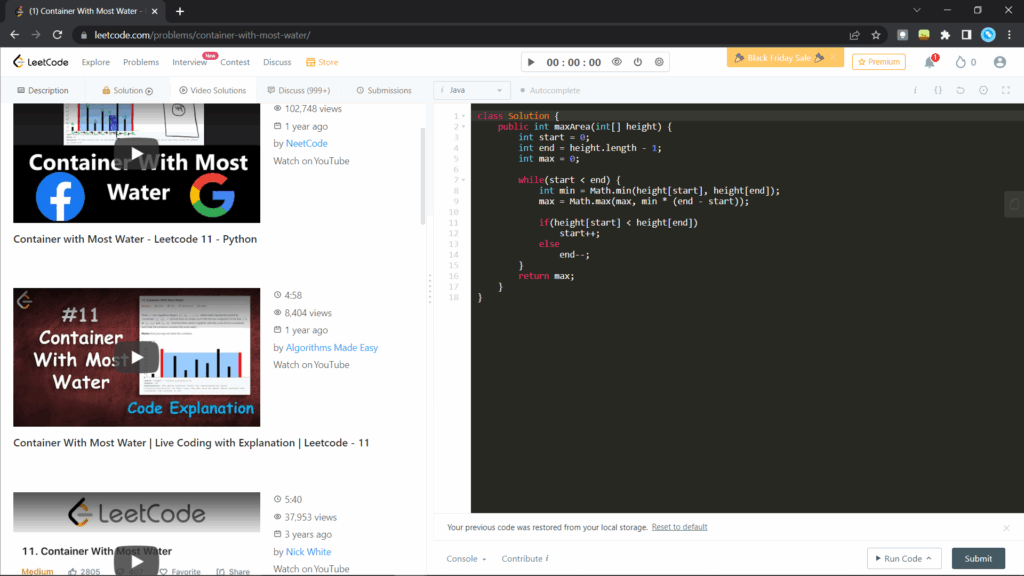Click the editor info icon

pyautogui.click(x=915, y=90)
